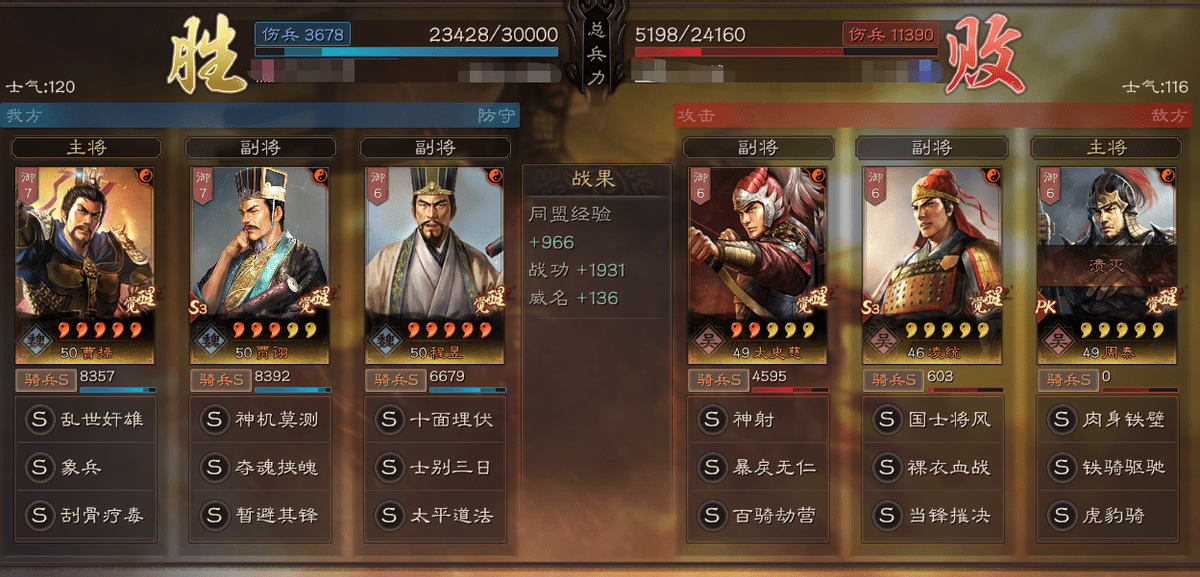Viewport: 1200px width, 577px height.
Task: Select the 乱世奸雄 skill
Action: [86, 419]
